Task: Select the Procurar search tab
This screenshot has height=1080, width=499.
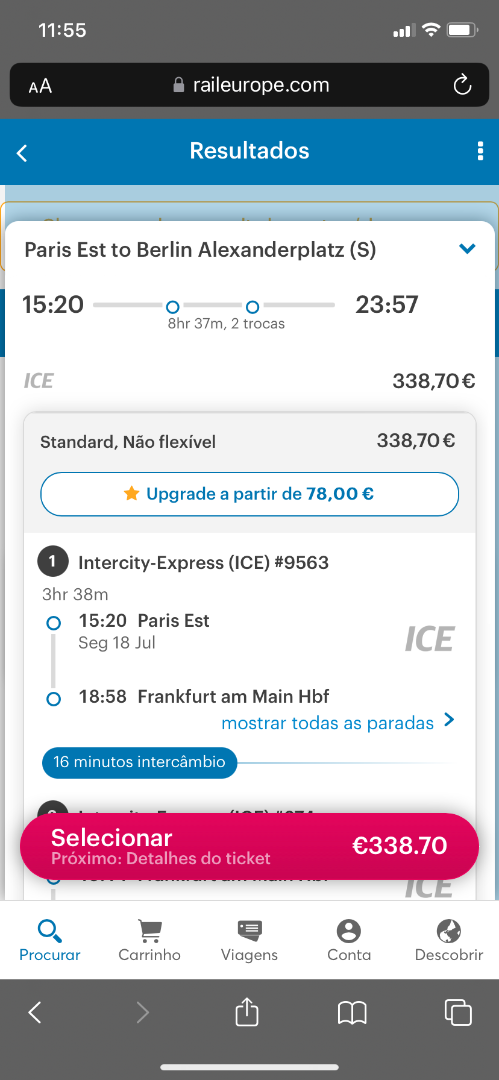Action: (50, 939)
